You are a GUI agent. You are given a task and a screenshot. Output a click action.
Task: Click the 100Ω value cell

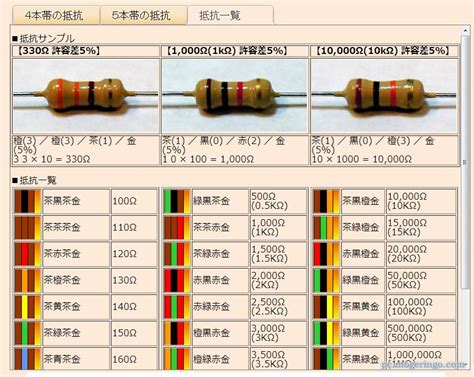pyautogui.click(x=134, y=201)
